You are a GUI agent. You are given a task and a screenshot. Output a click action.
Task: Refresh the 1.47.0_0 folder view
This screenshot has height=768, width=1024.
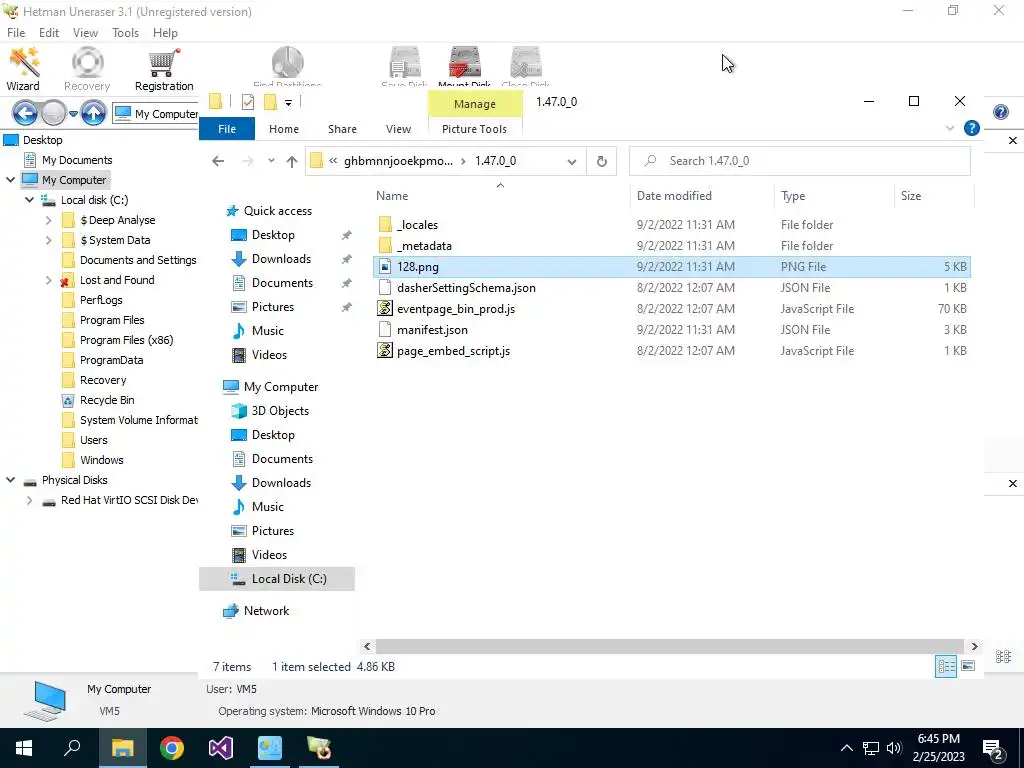point(601,161)
